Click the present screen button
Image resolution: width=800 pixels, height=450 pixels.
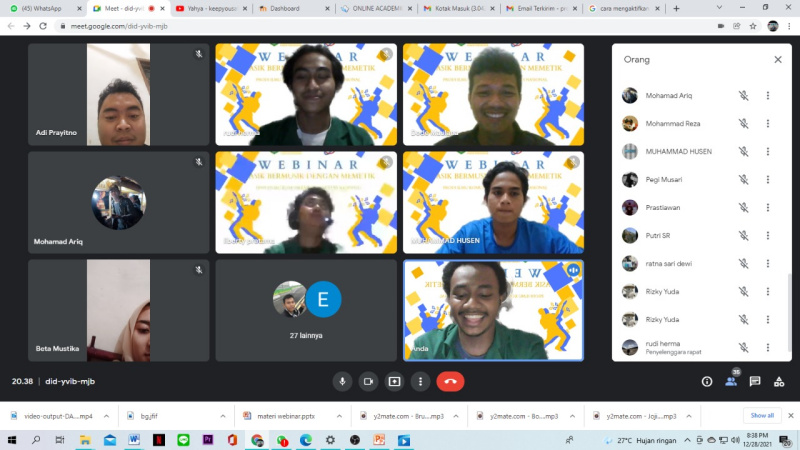[394, 381]
